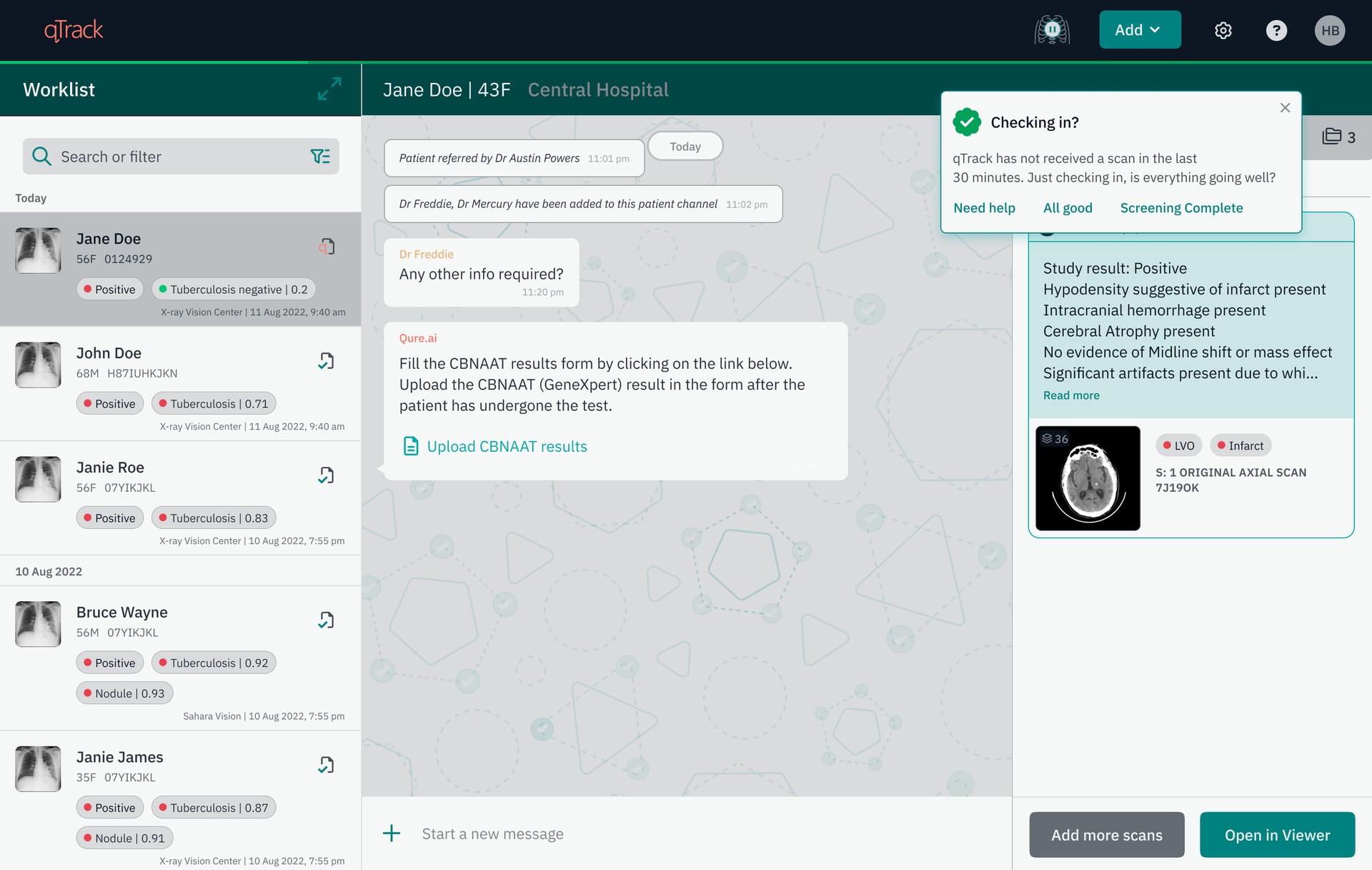Open settings gear icon

(1223, 30)
